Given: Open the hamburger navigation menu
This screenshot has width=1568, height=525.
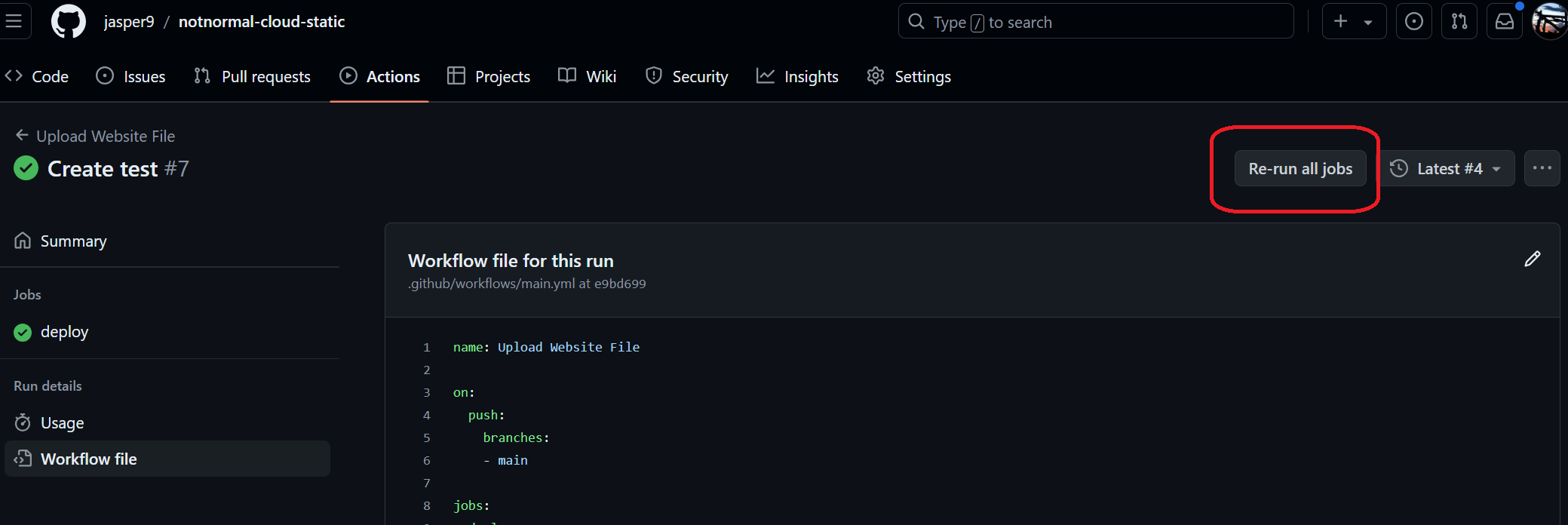Looking at the screenshot, I should pyautogui.click(x=14, y=21).
